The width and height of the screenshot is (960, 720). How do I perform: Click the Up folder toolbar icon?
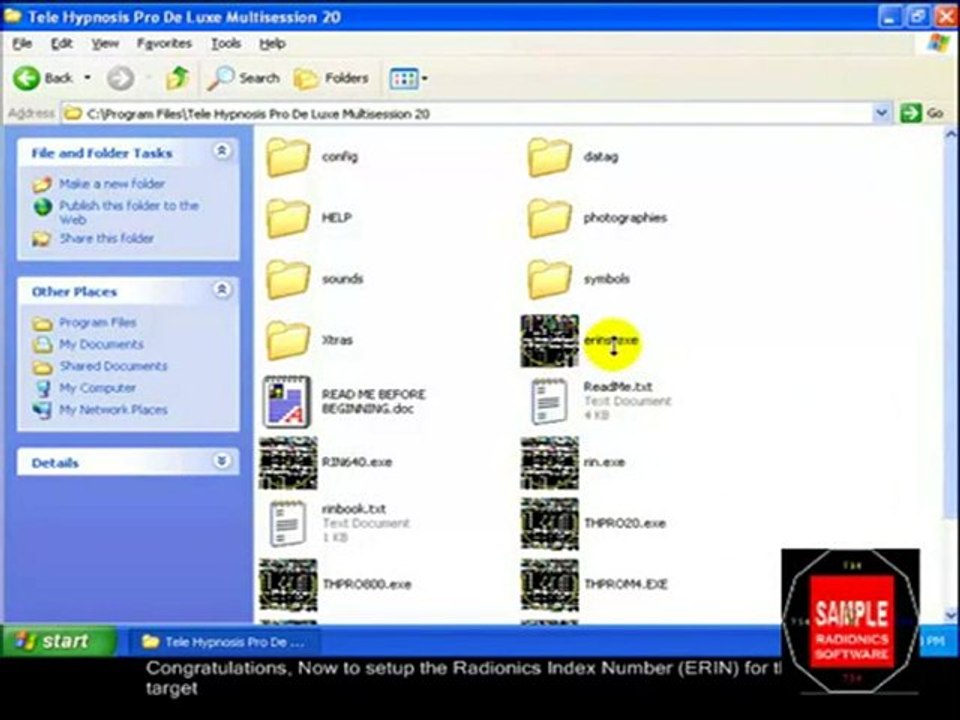[178, 78]
